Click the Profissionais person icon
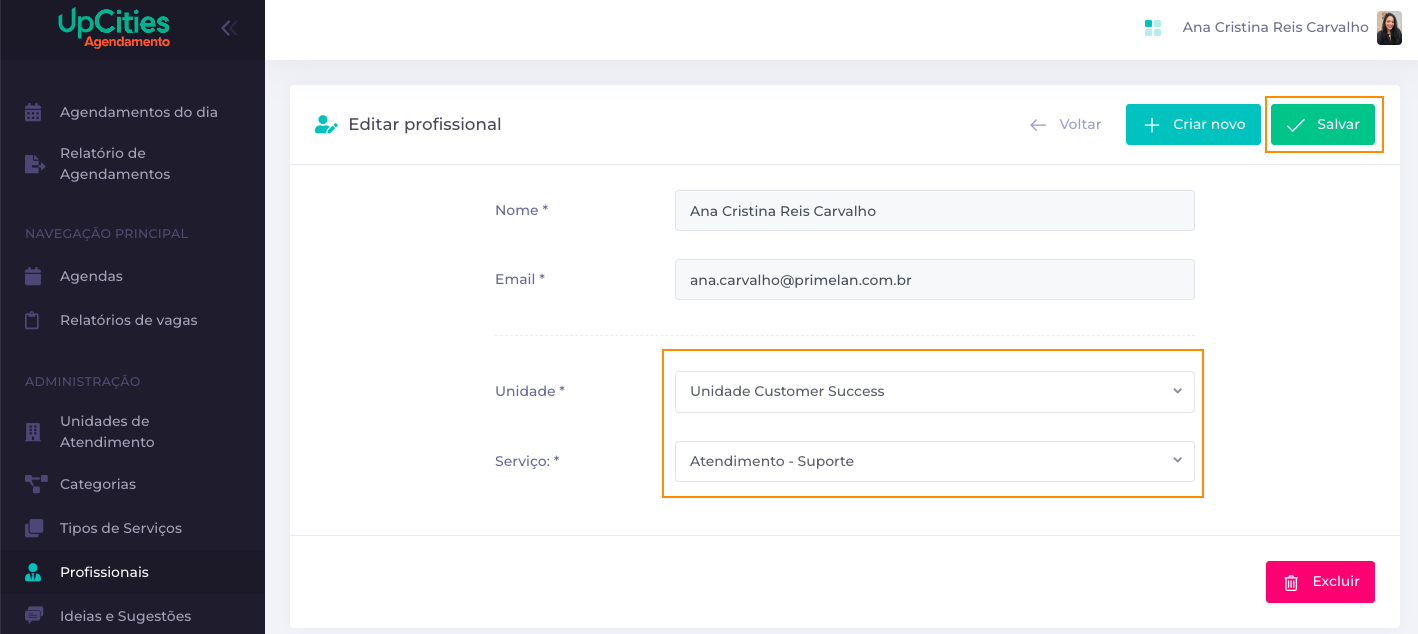The height and width of the screenshot is (634, 1418). pos(33,572)
